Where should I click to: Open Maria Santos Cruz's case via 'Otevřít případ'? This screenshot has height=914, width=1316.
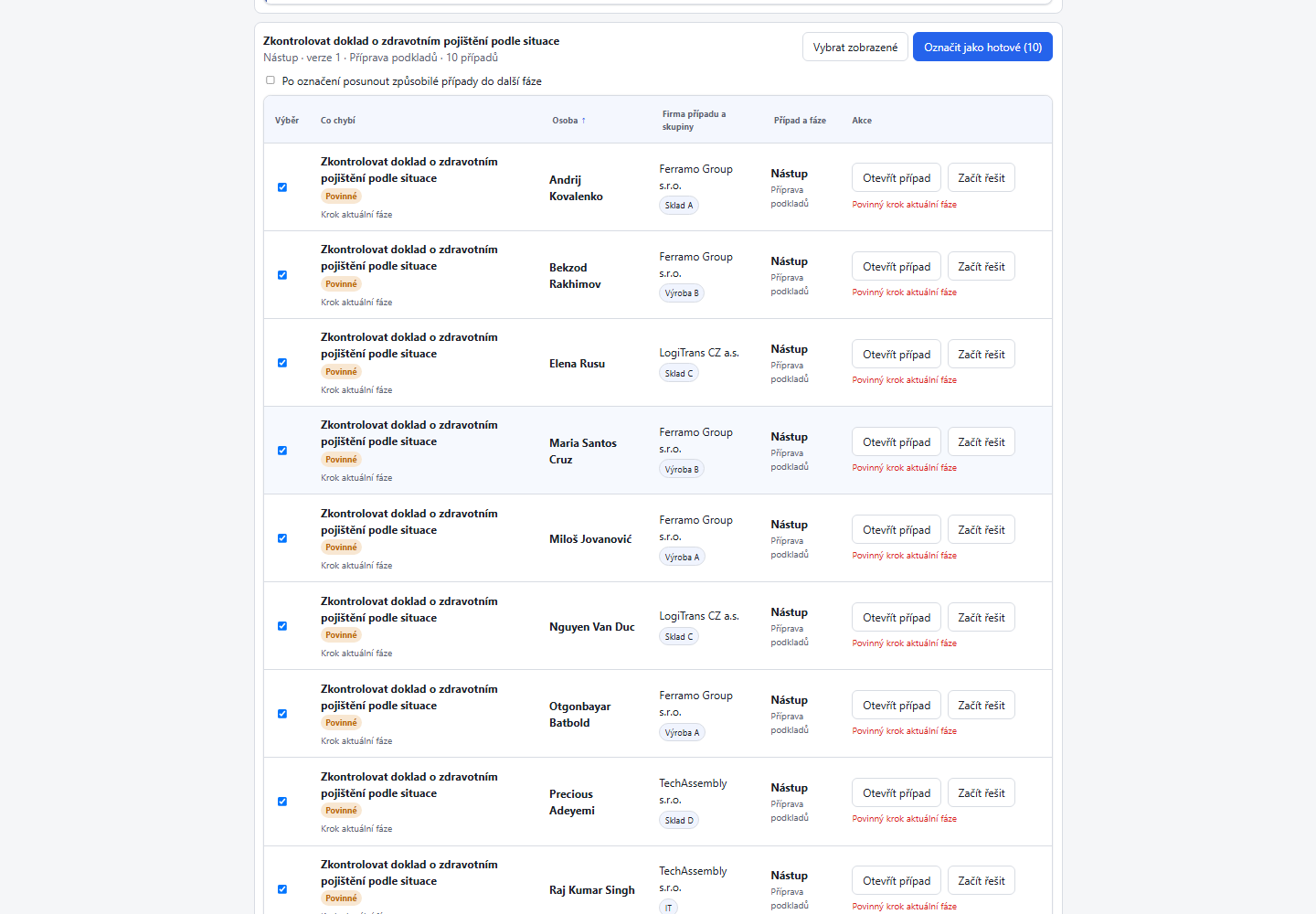click(897, 441)
